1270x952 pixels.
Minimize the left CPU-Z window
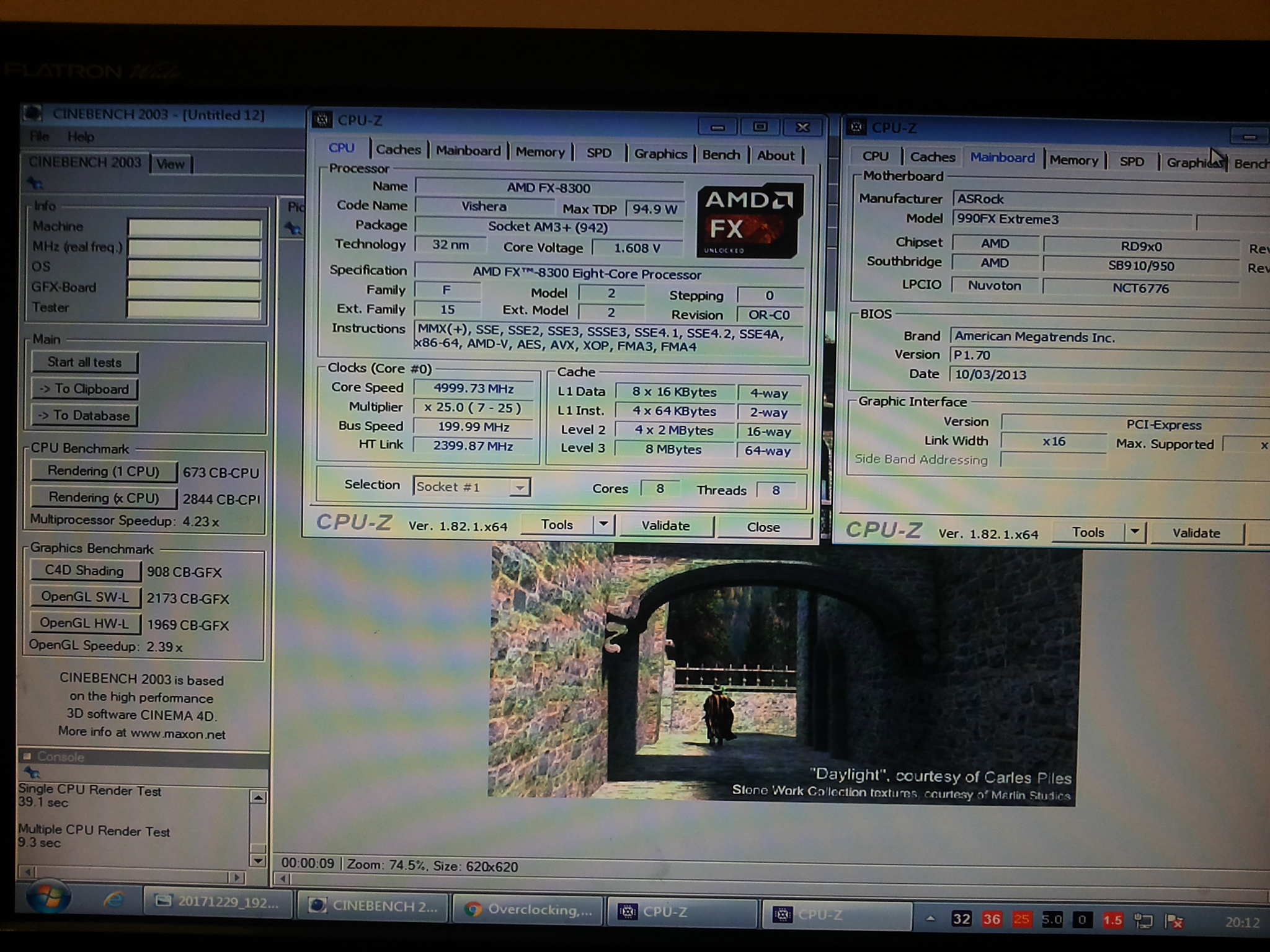pyautogui.click(x=717, y=127)
